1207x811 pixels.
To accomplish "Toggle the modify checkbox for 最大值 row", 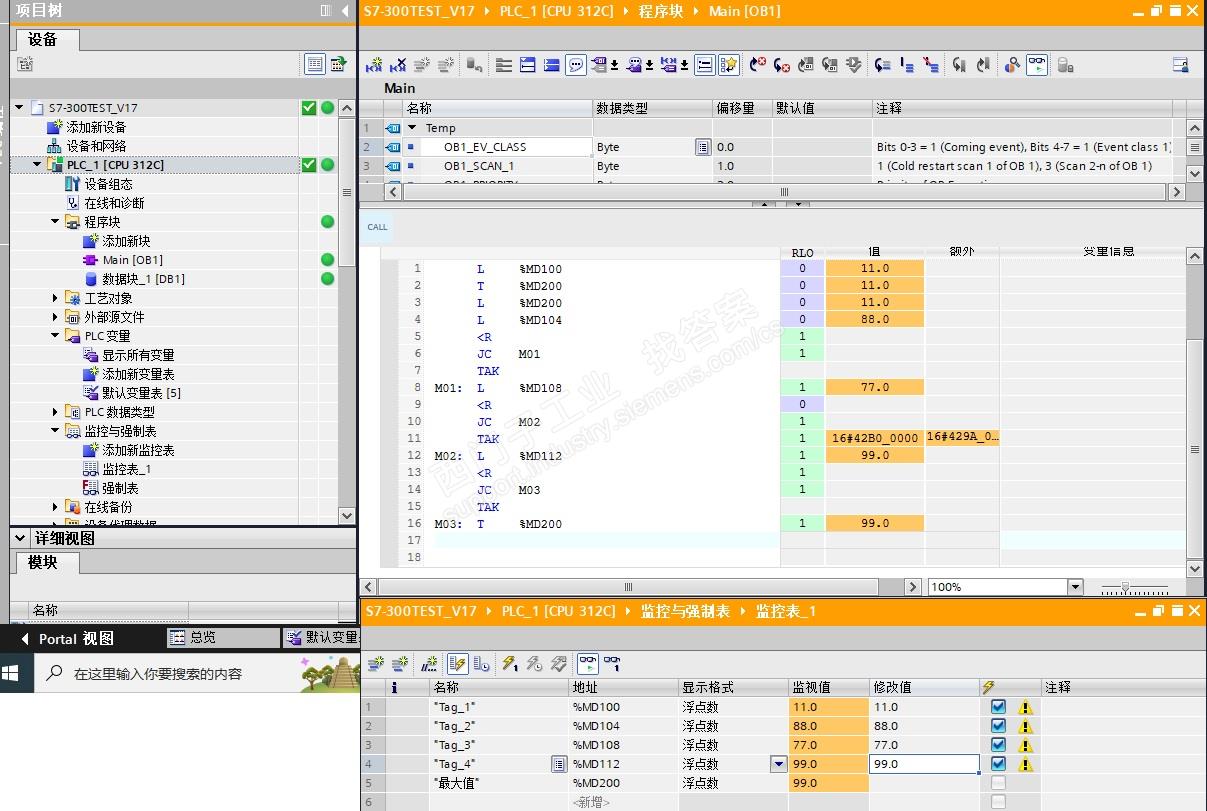I will (998, 783).
